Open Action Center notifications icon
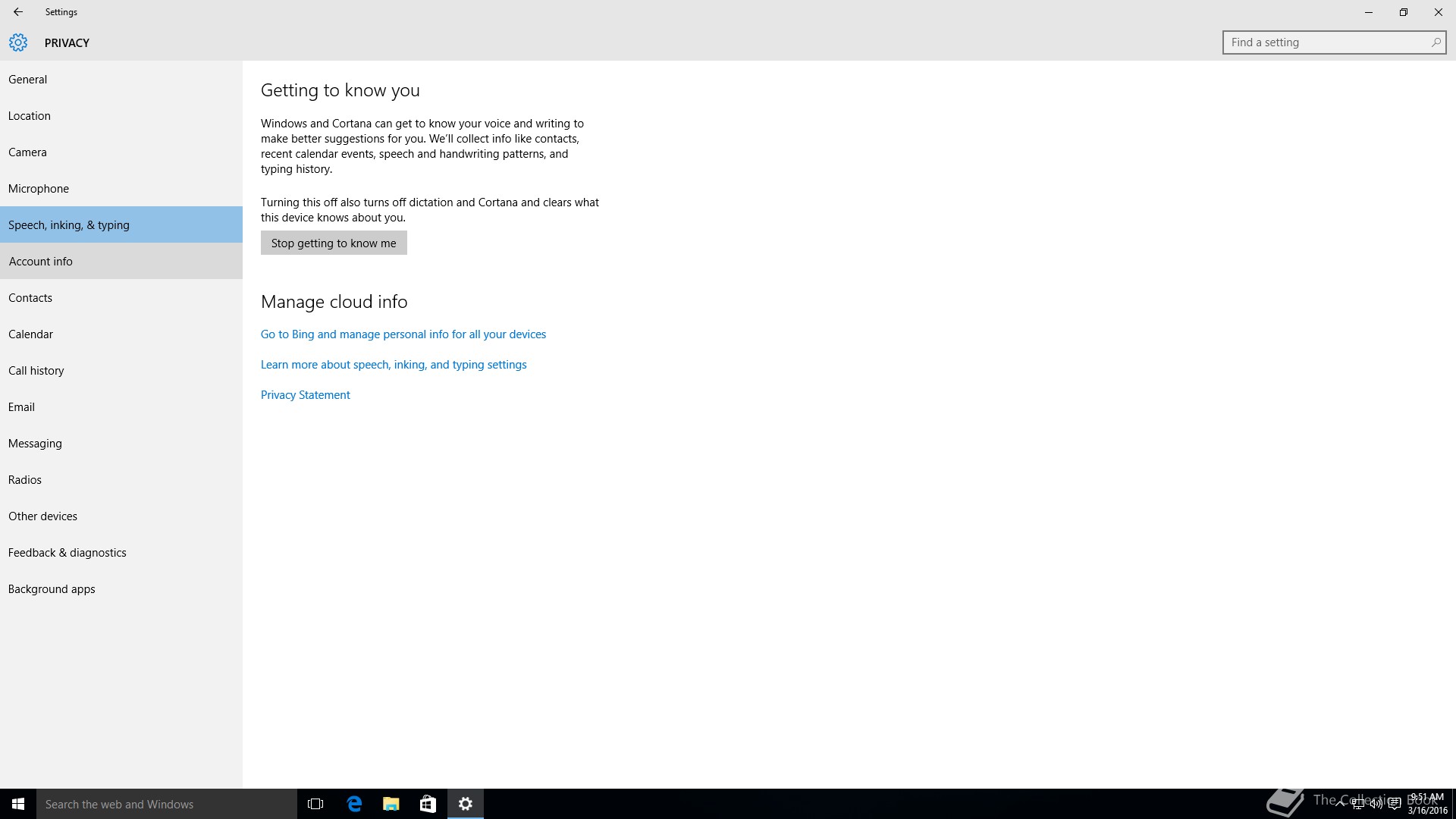The width and height of the screenshot is (1456, 819). click(1394, 804)
